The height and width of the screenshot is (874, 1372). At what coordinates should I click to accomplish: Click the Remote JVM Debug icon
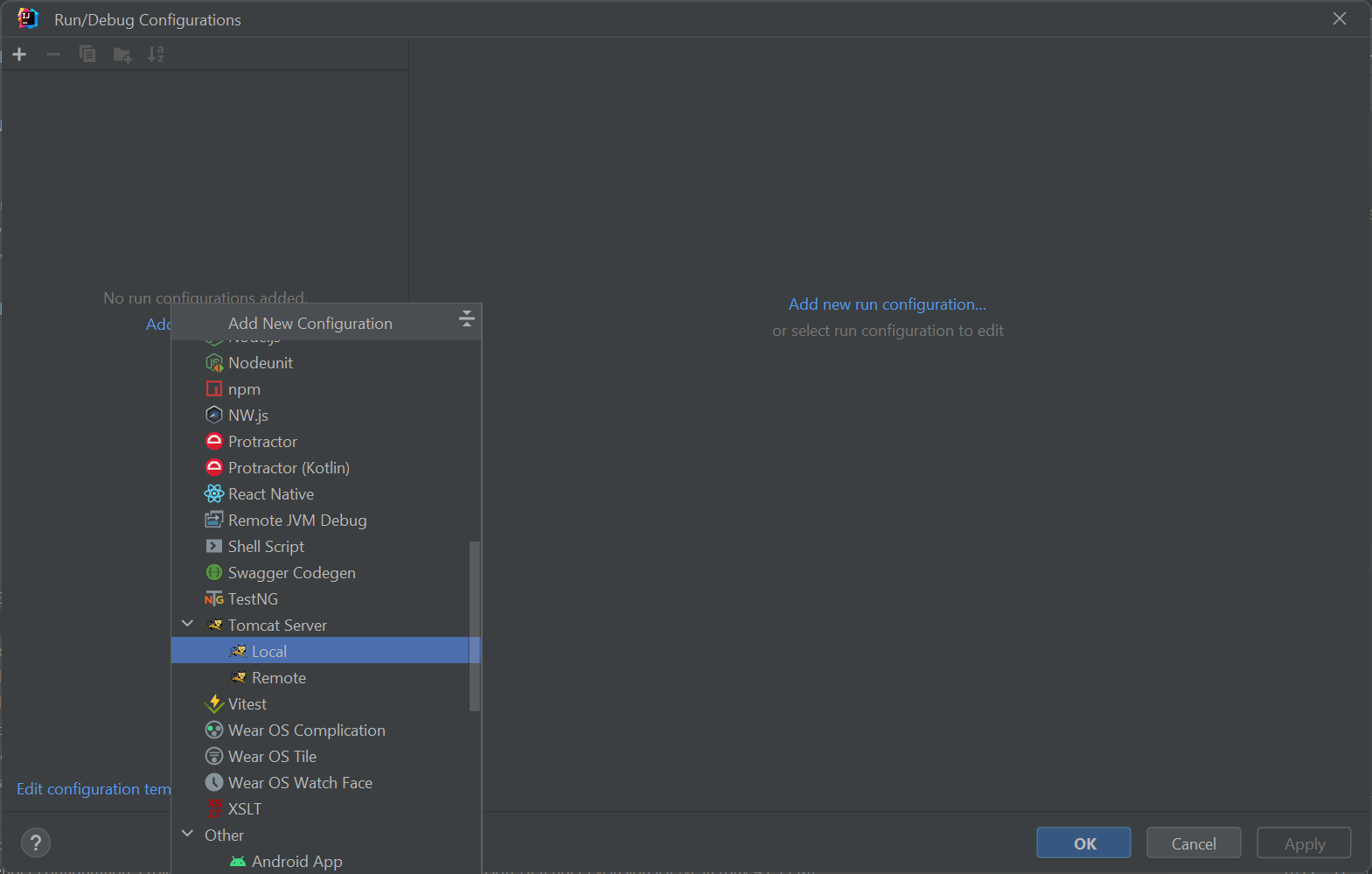click(x=214, y=520)
